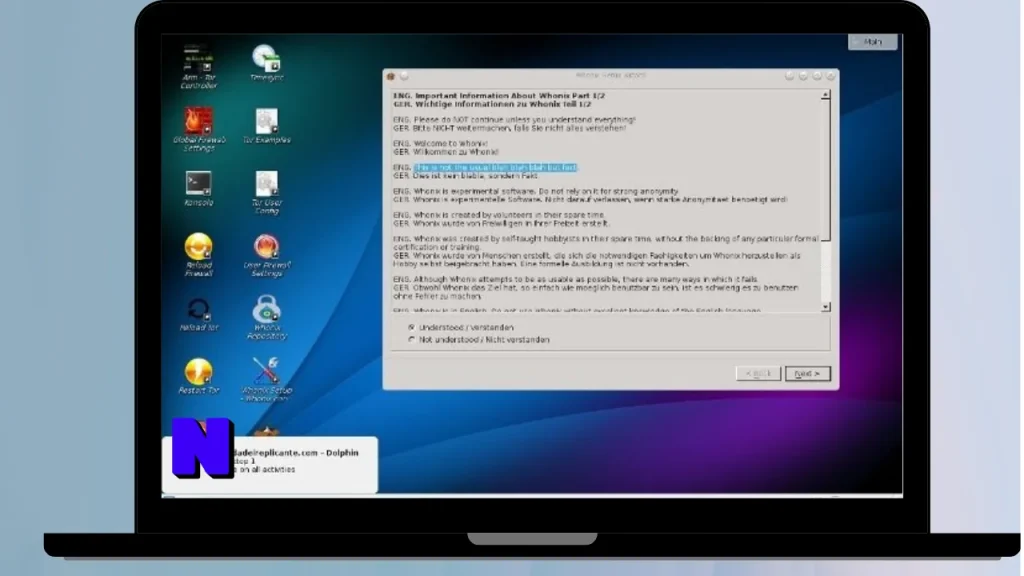
Task: Click heading "Important Information About Whonix Part 1/2"
Action: [x=509, y=95]
